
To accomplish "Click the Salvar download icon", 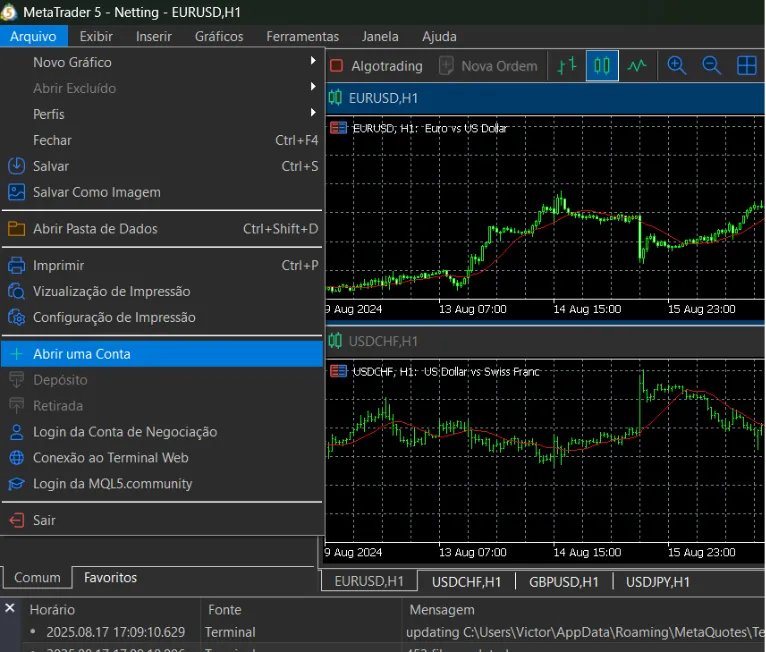I will point(17,166).
